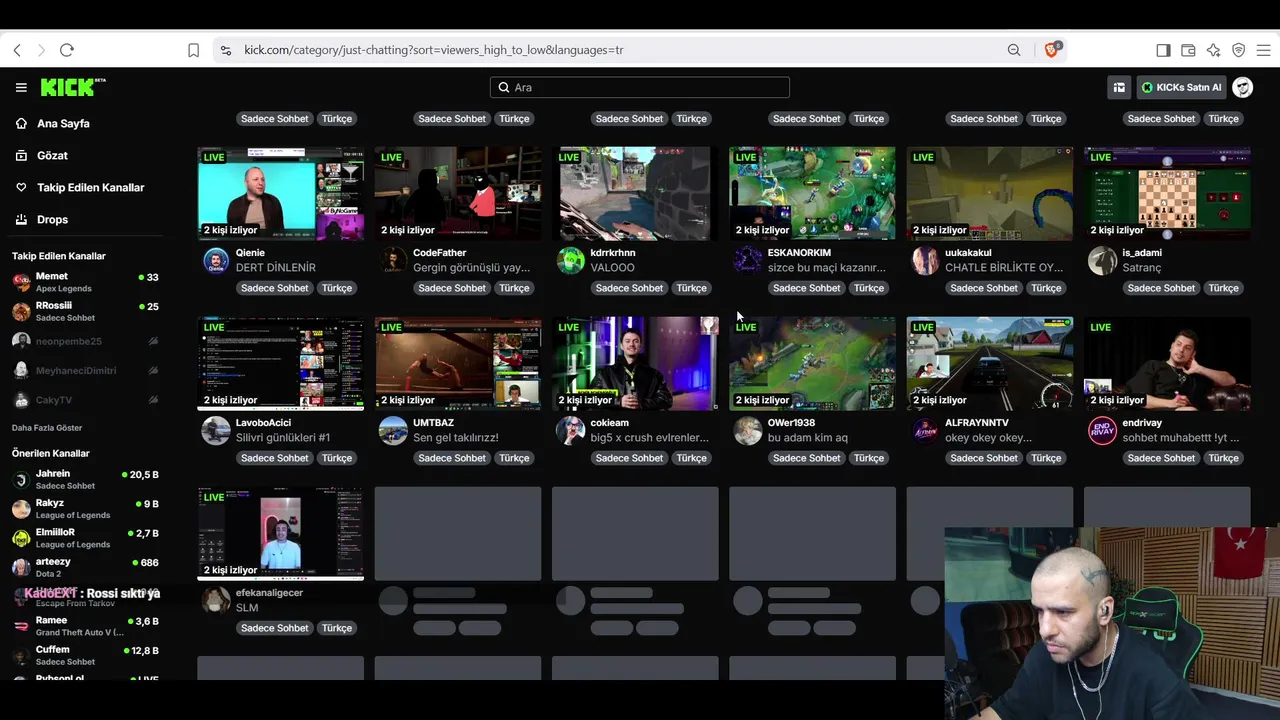Toggle the browser sidebar panel icon
The height and width of the screenshot is (720, 1280).
point(1163,50)
